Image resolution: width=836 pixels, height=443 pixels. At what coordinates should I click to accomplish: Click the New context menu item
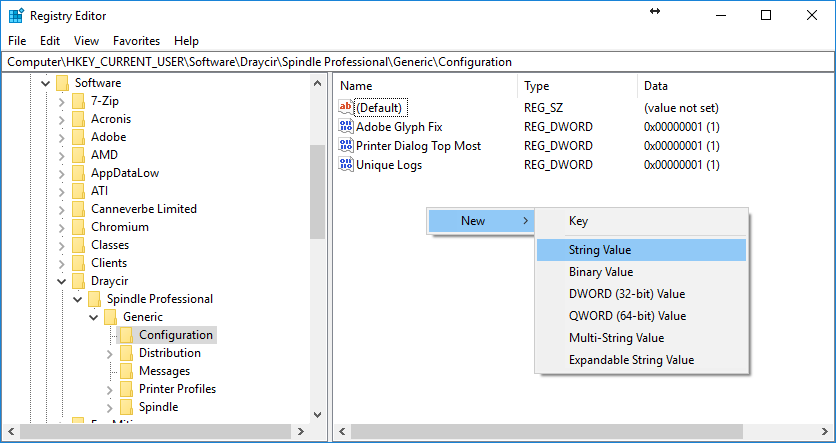click(x=481, y=221)
